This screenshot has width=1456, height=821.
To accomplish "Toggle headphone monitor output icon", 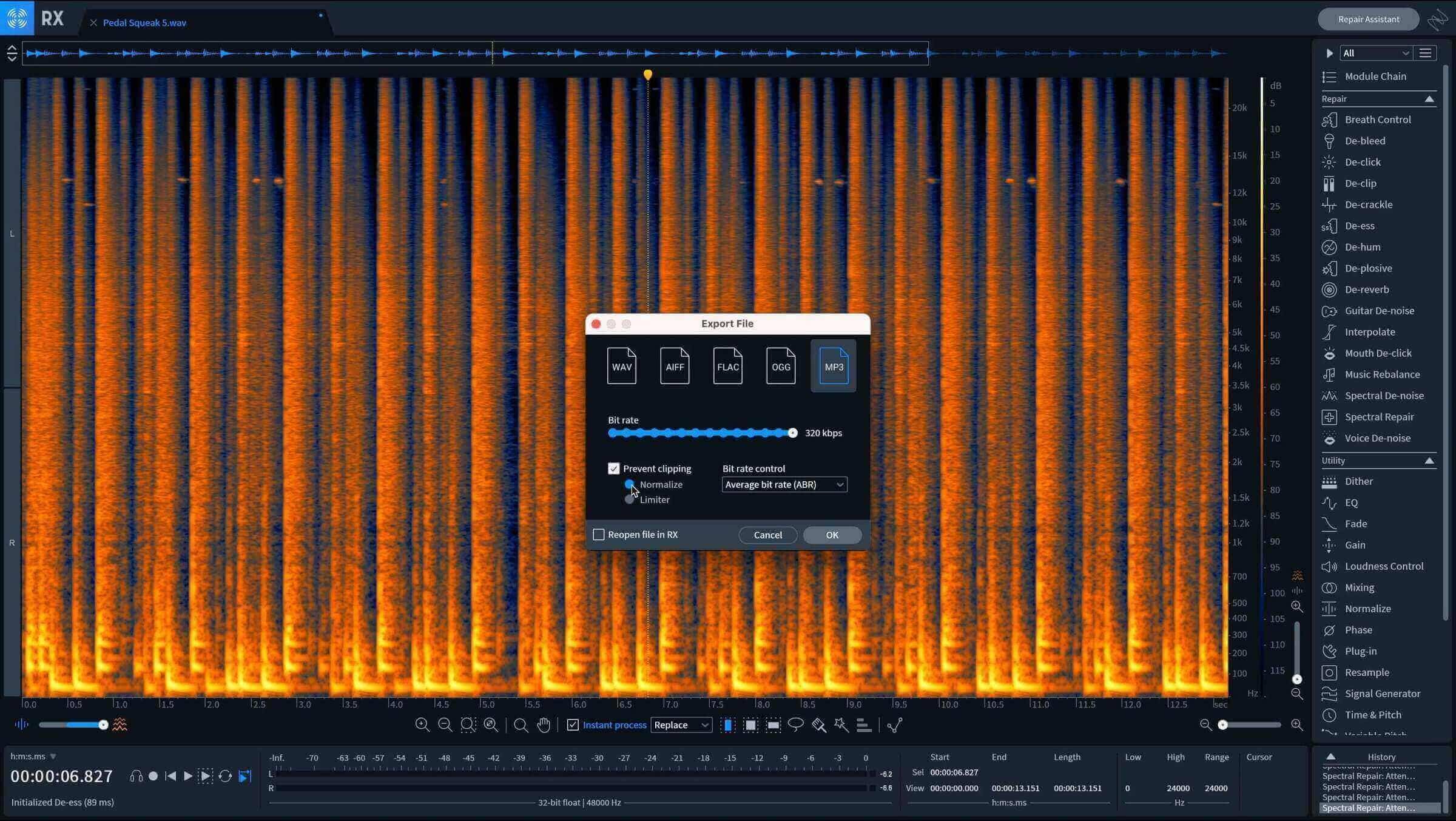I will click(x=136, y=776).
